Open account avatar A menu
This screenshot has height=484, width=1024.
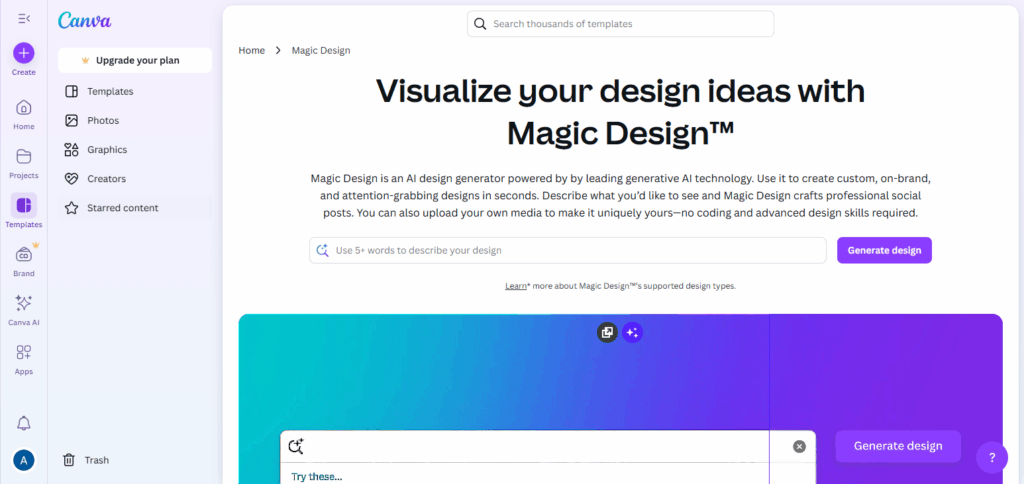click(x=24, y=460)
